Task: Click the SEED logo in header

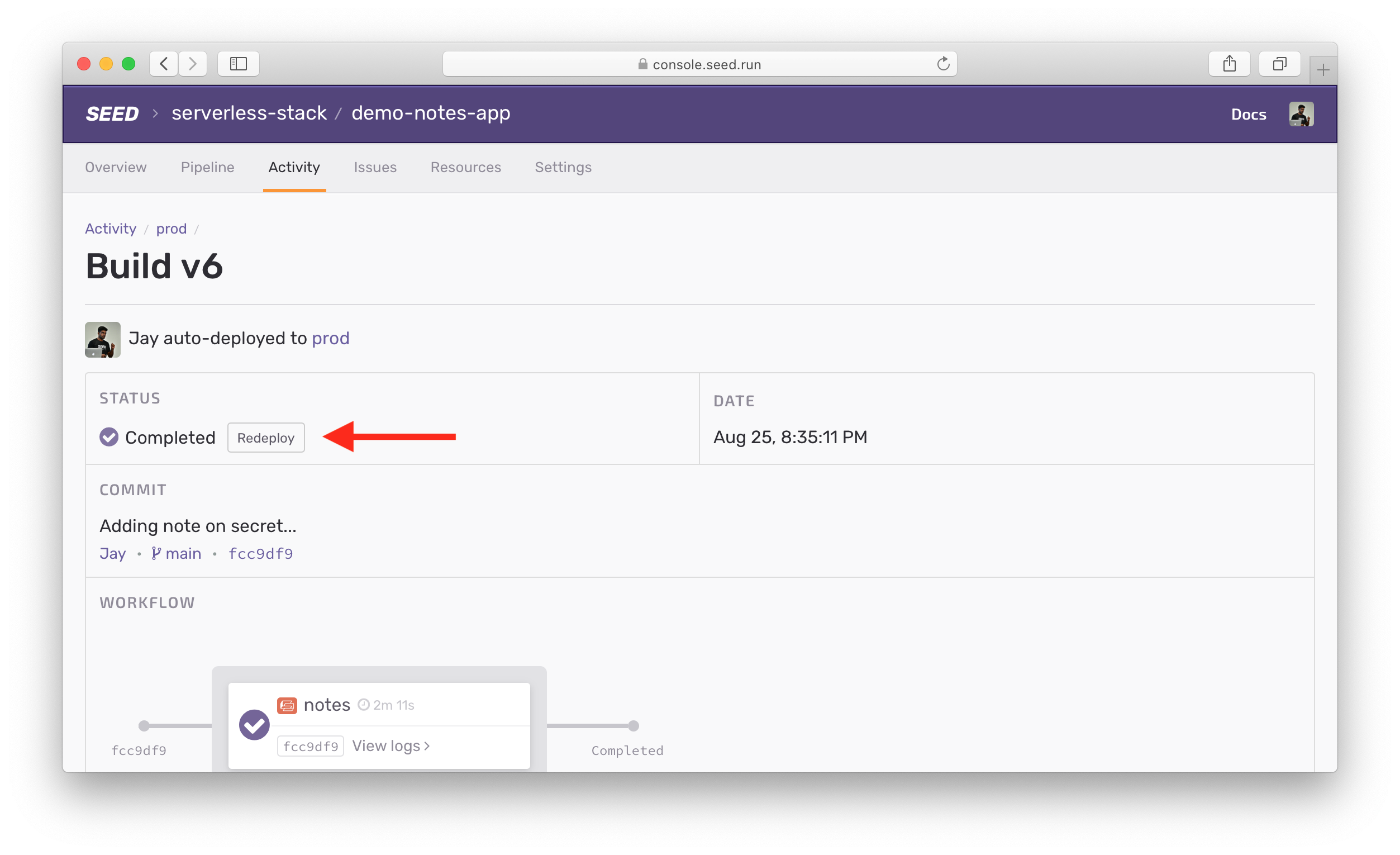Action: (112, 113)
